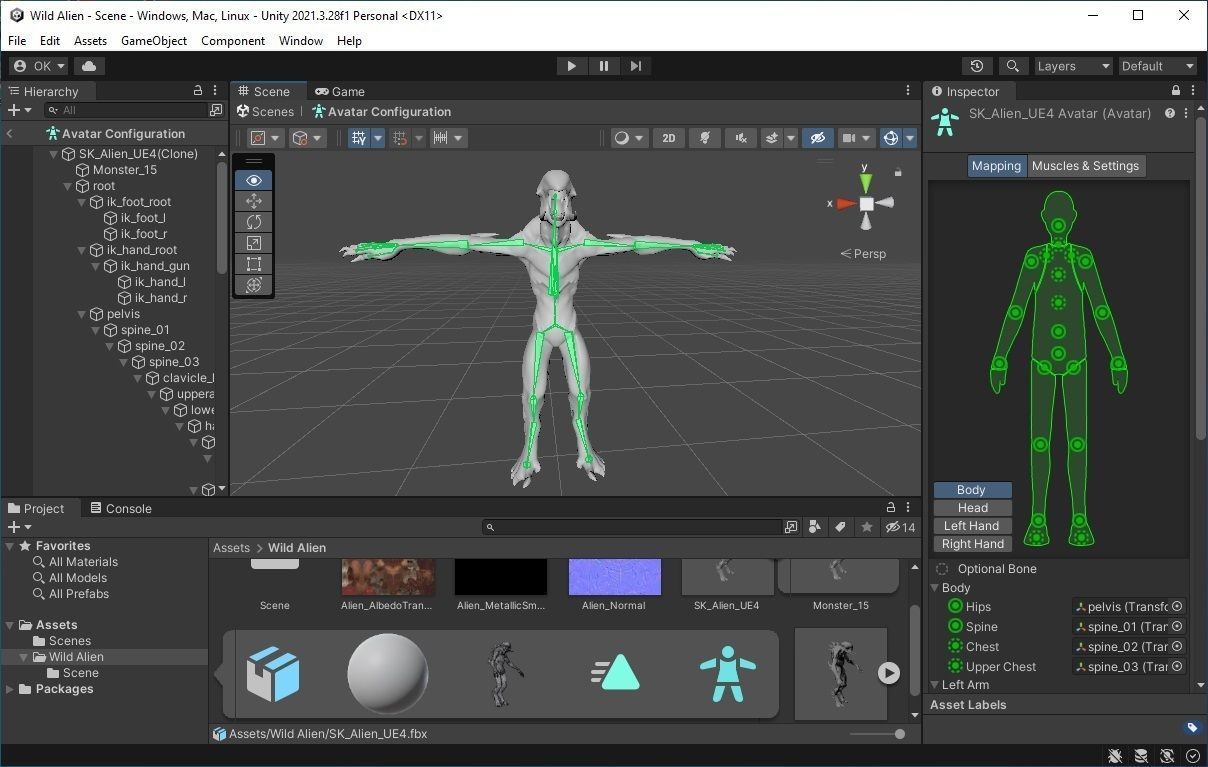Image resolution: width=1208 pixels, height=767 pixels.
Task: Open the Component menu
Action: (x=233, y=41)
